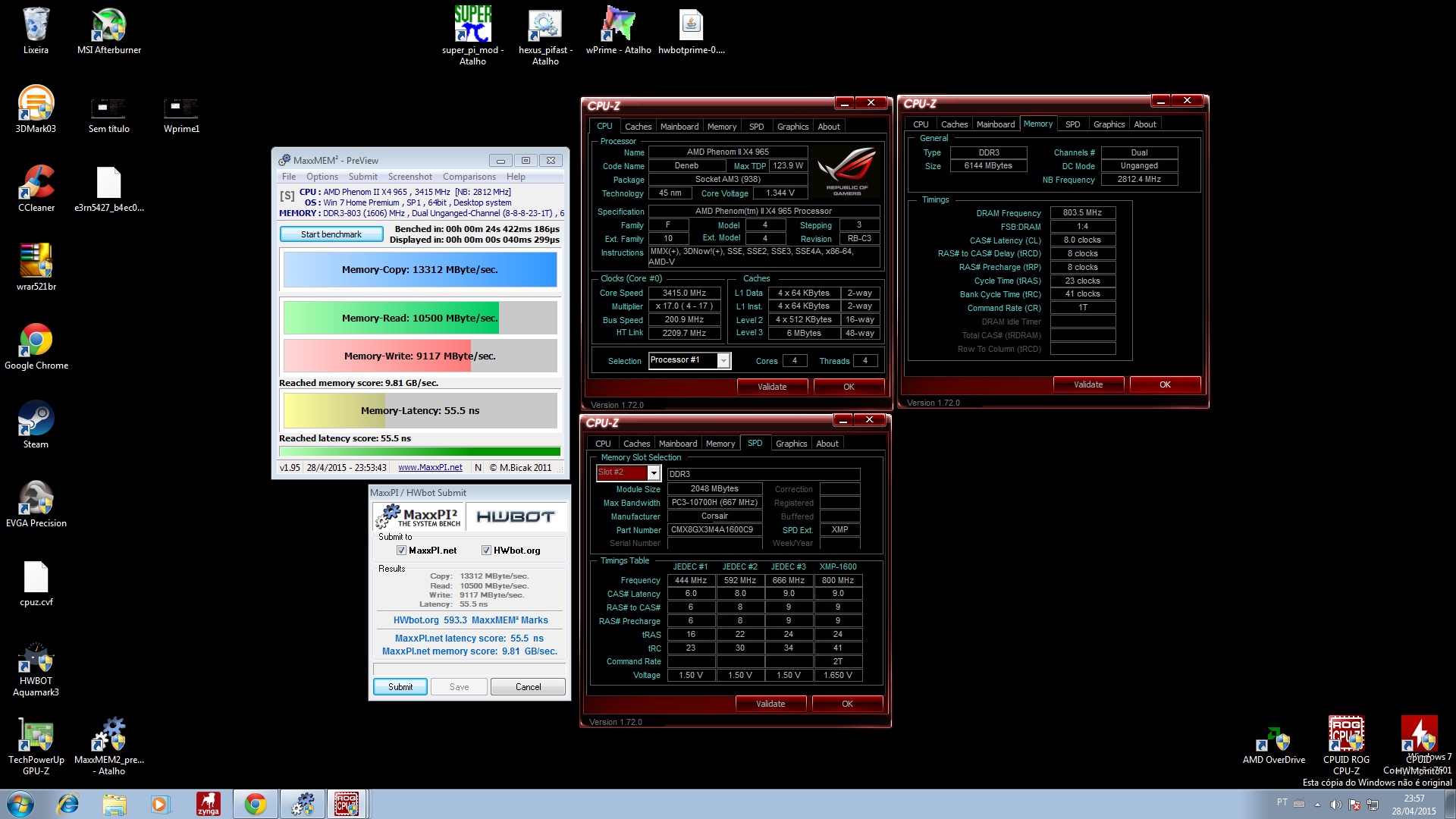Open MaxxMEM Comparisons menu
The image size is (1456, 819).
(x=469, y=177)
